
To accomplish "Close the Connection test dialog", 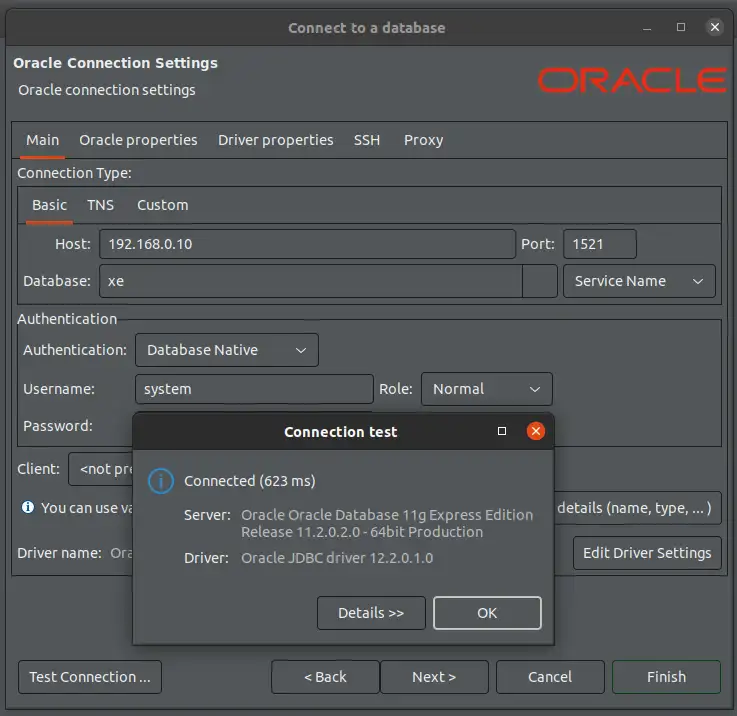I will click(535, 431).
